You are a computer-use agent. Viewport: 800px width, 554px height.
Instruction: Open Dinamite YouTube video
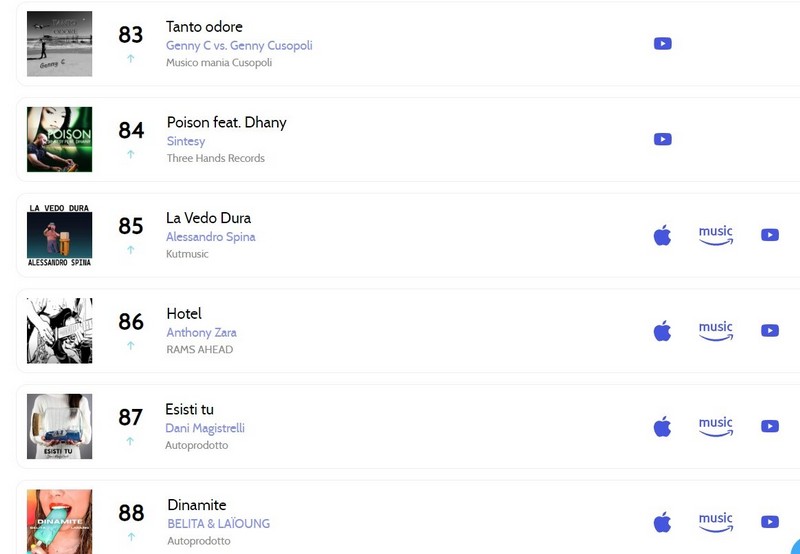770,522
